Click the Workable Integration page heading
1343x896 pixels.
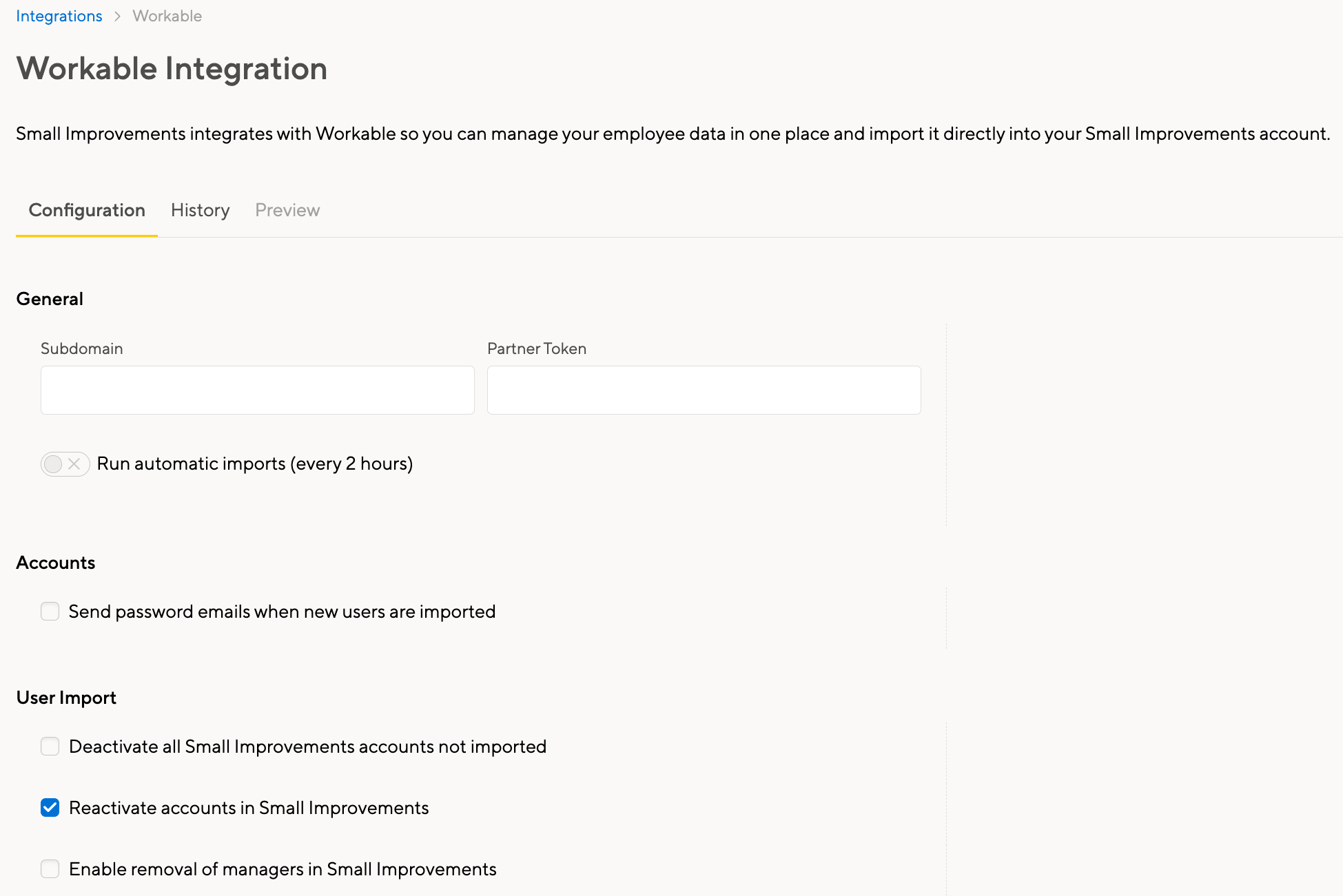(172, 69)
